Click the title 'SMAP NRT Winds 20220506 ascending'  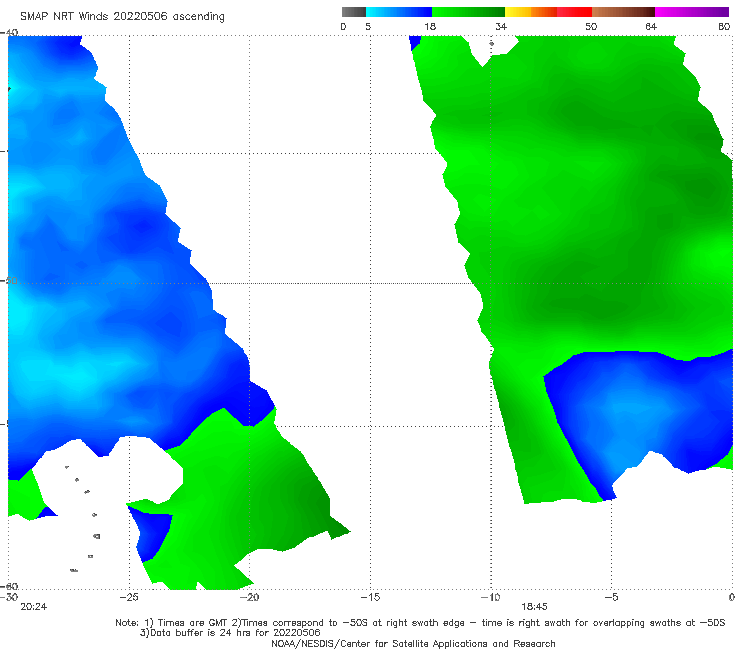[x=122, y=16]
